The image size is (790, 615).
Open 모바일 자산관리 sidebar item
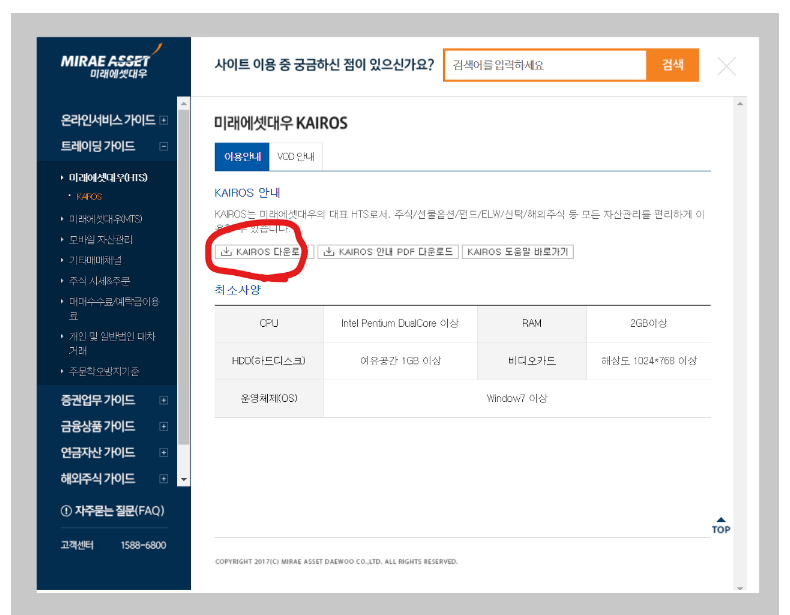point(101,240)
